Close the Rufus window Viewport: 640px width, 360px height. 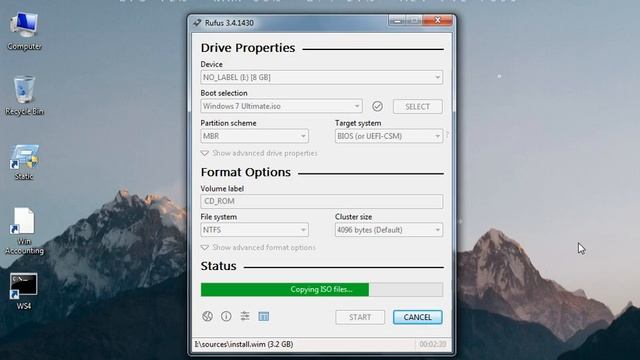(x=438, y=20)
